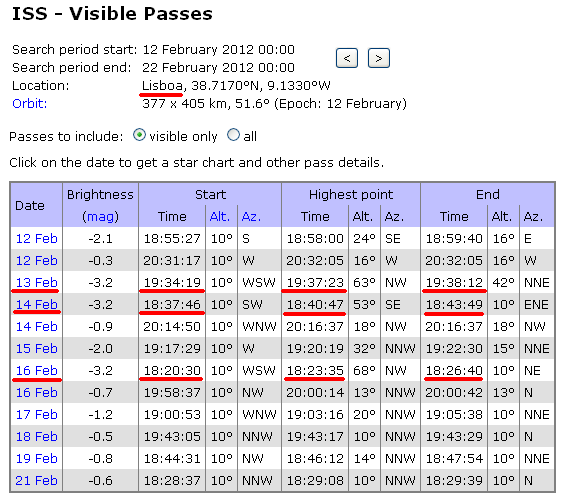Click end time 18:43:49

(x=454, y=304)
